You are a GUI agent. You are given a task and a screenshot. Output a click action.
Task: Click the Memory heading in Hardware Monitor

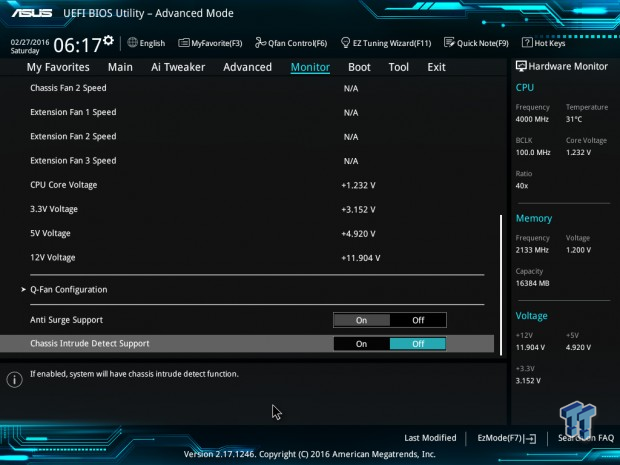pyautogui.click(x=534, y=218)
